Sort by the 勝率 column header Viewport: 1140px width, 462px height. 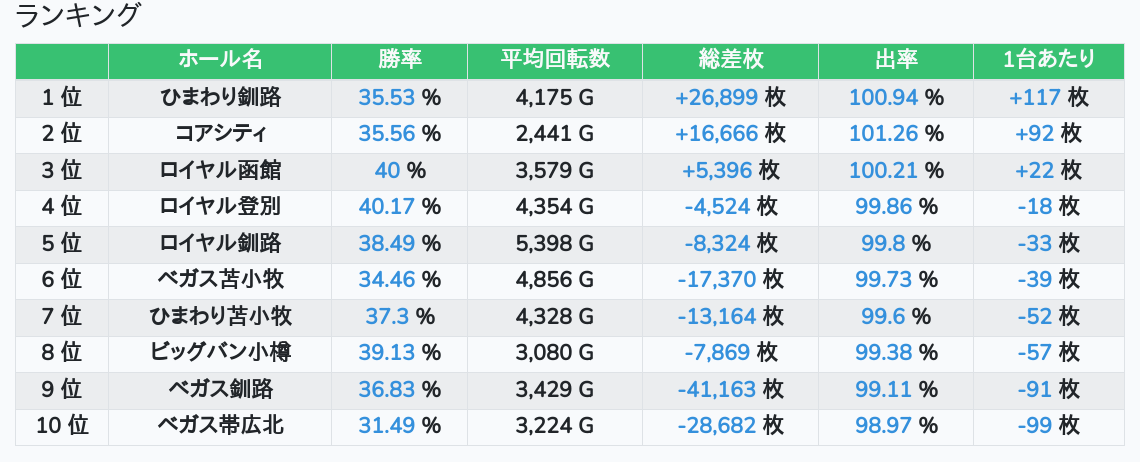click(400, 60)
